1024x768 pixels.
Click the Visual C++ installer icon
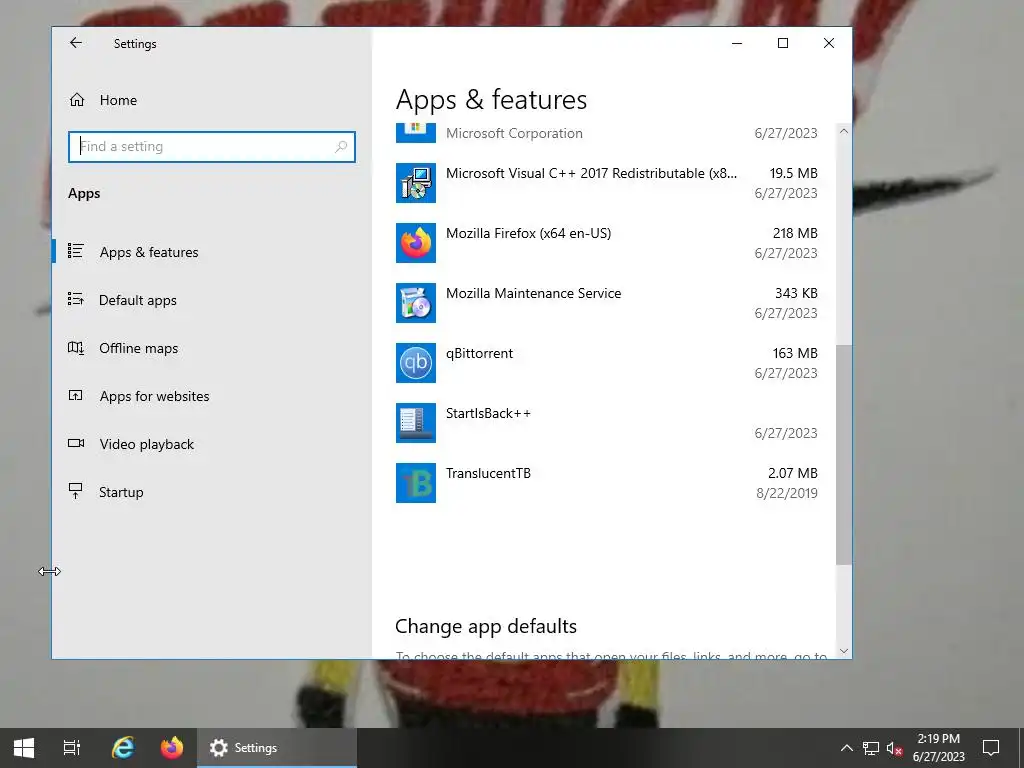point(416,183)
